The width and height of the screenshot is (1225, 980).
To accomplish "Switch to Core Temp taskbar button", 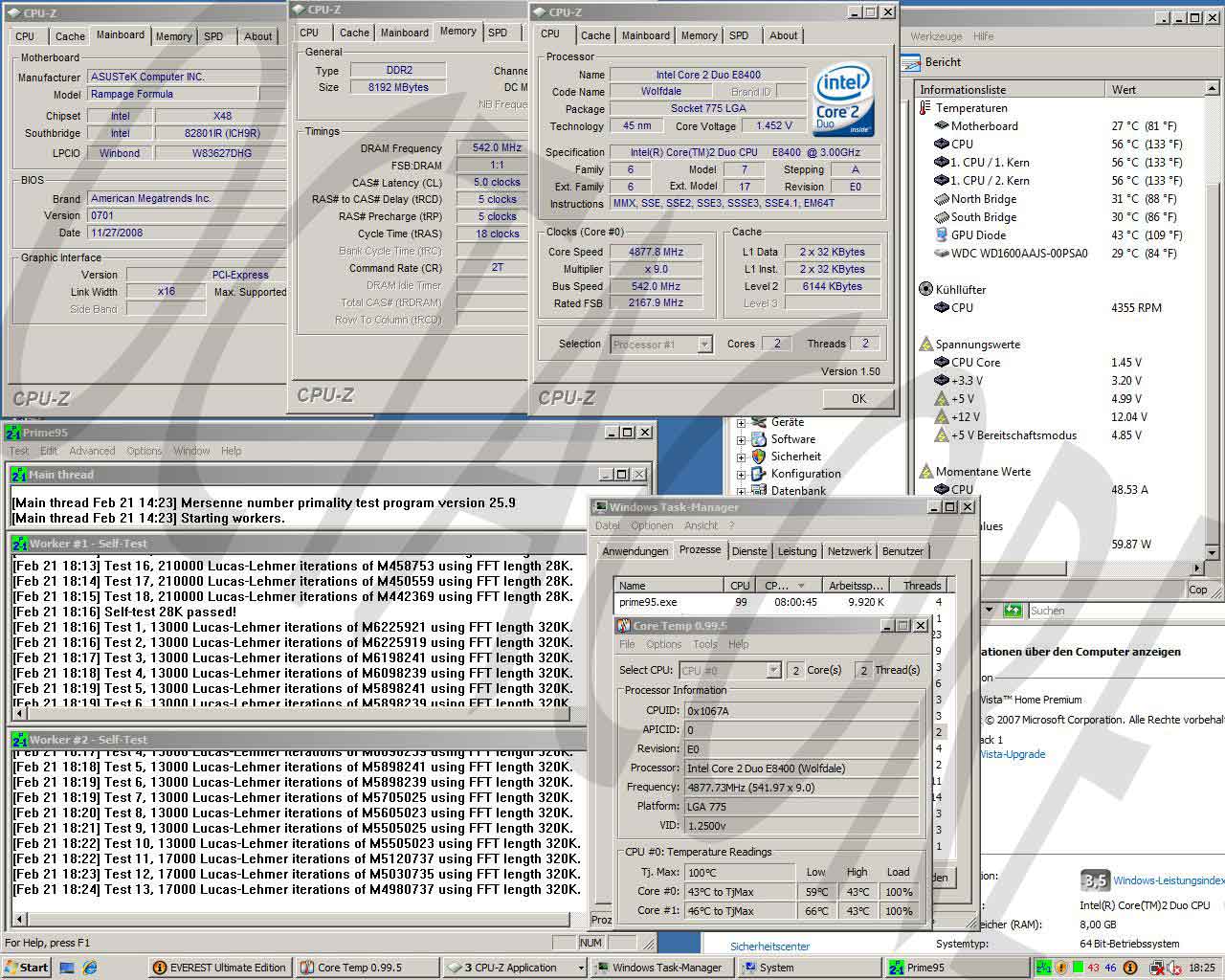I will coord(367,968).
